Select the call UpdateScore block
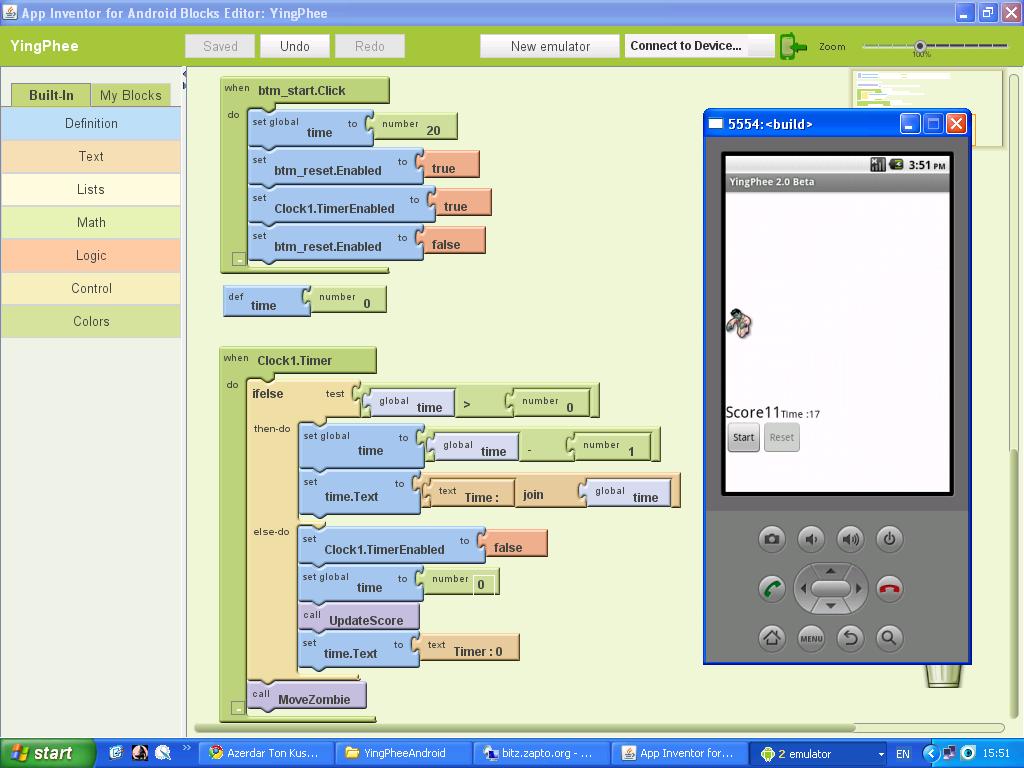The width and height of the screenshot is (1024, 768). tap(359, 617)
